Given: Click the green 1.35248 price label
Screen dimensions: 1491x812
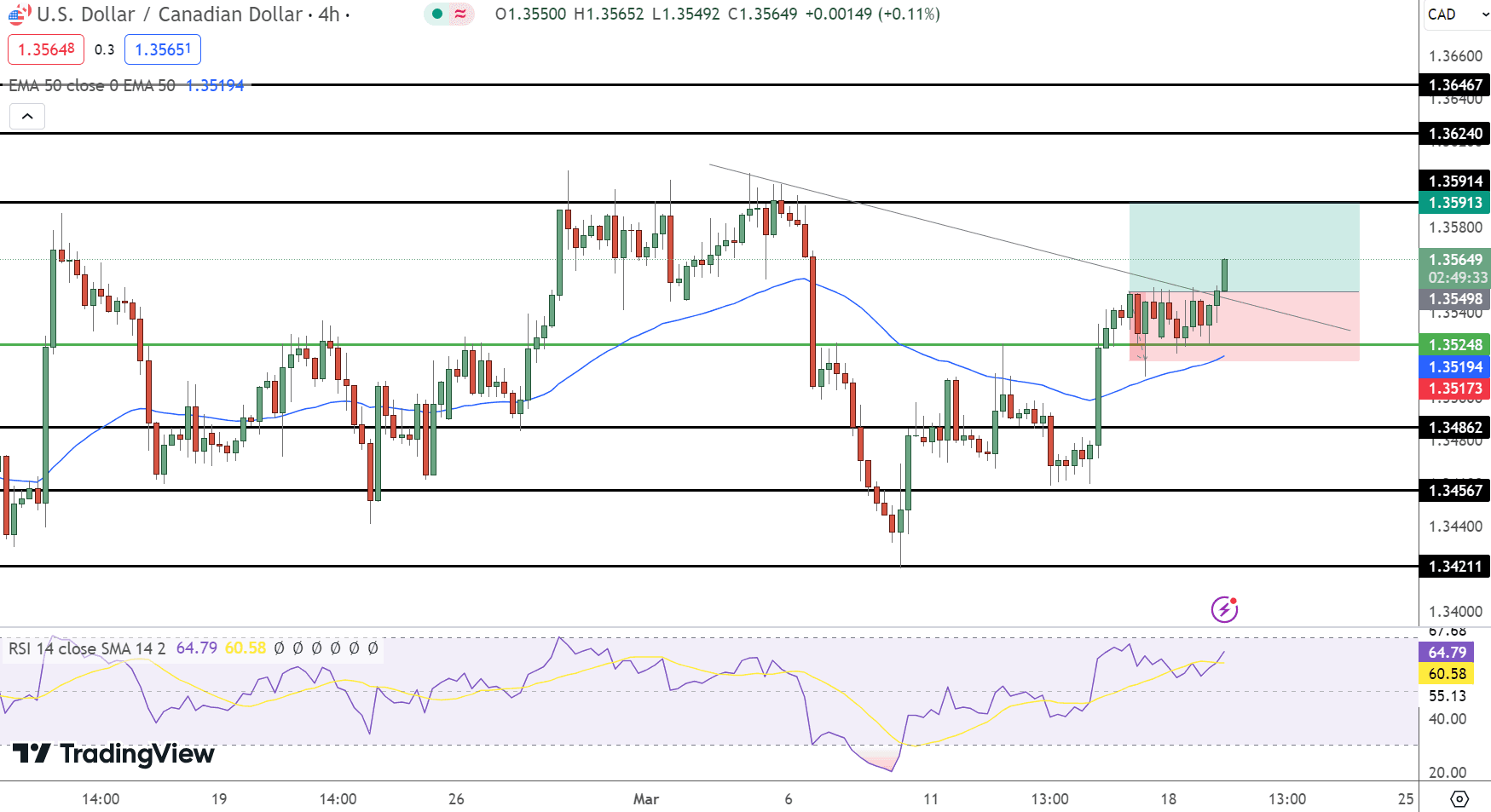Looking at the screenshot, I should pos(1455,344).
